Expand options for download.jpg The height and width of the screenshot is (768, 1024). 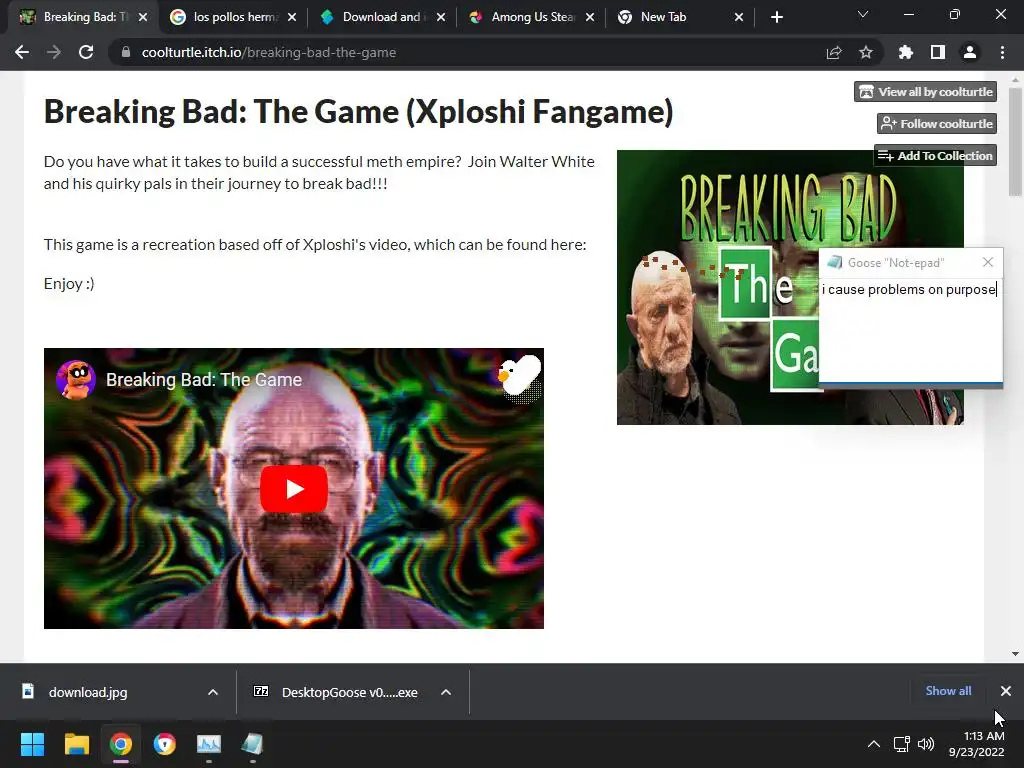point(213,692)
